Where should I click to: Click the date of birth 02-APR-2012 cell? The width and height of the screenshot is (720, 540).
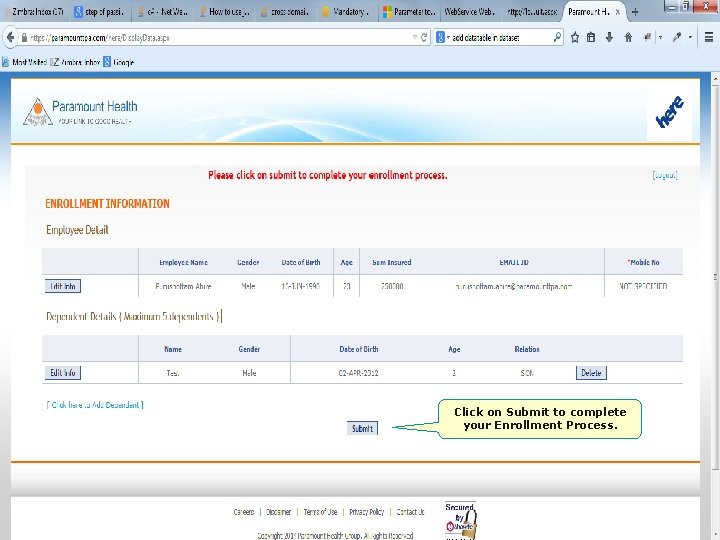(x=358, y=373)
